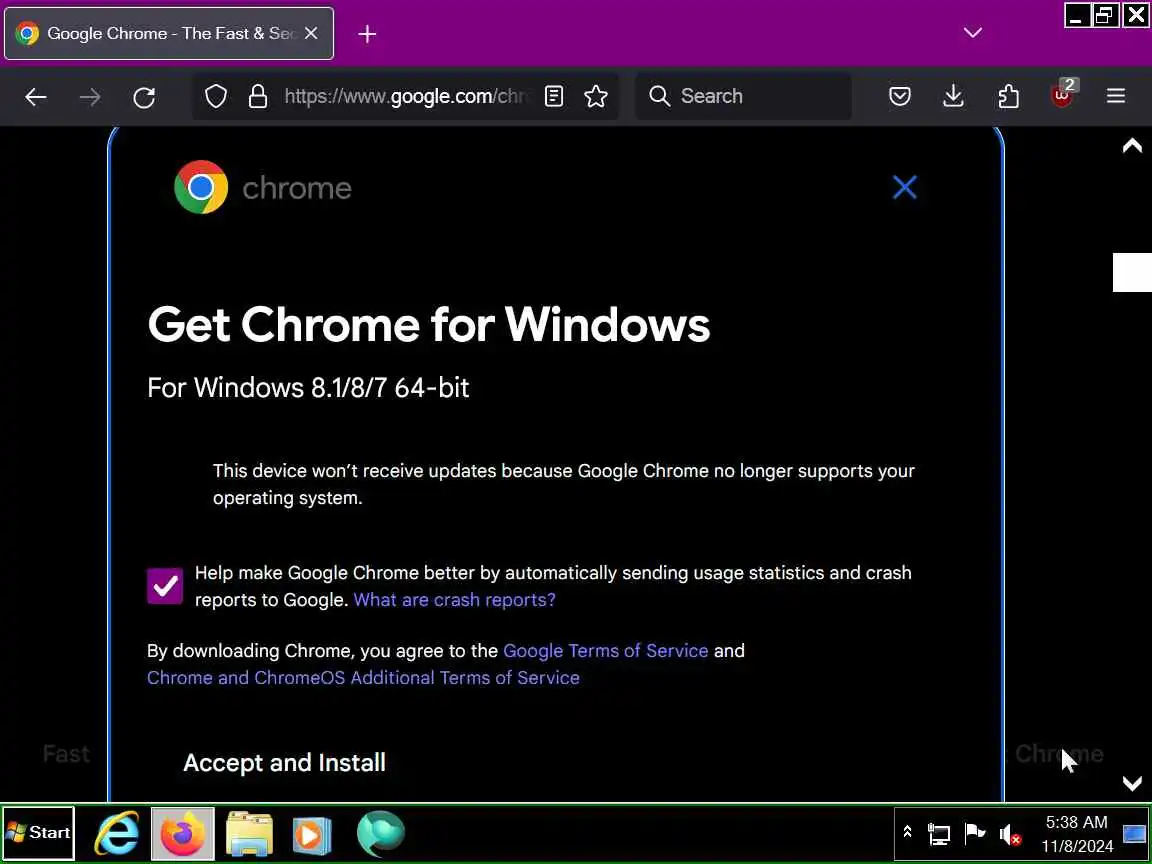Image resolution: width=1152 pixels, height=864 pixels.
Task: Open the Windows Start menu
Action: click(38, 832)
